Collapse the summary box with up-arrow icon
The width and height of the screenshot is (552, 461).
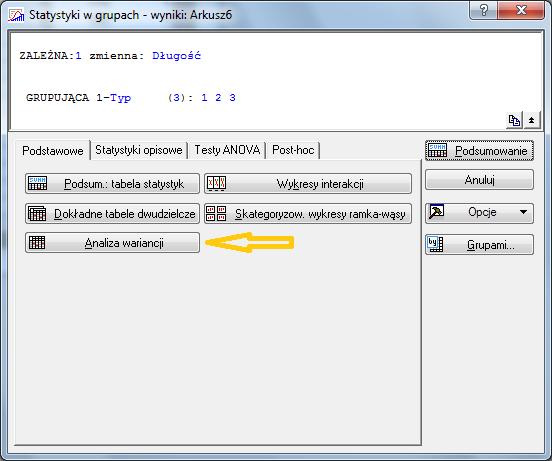click(x=532, y=121)
